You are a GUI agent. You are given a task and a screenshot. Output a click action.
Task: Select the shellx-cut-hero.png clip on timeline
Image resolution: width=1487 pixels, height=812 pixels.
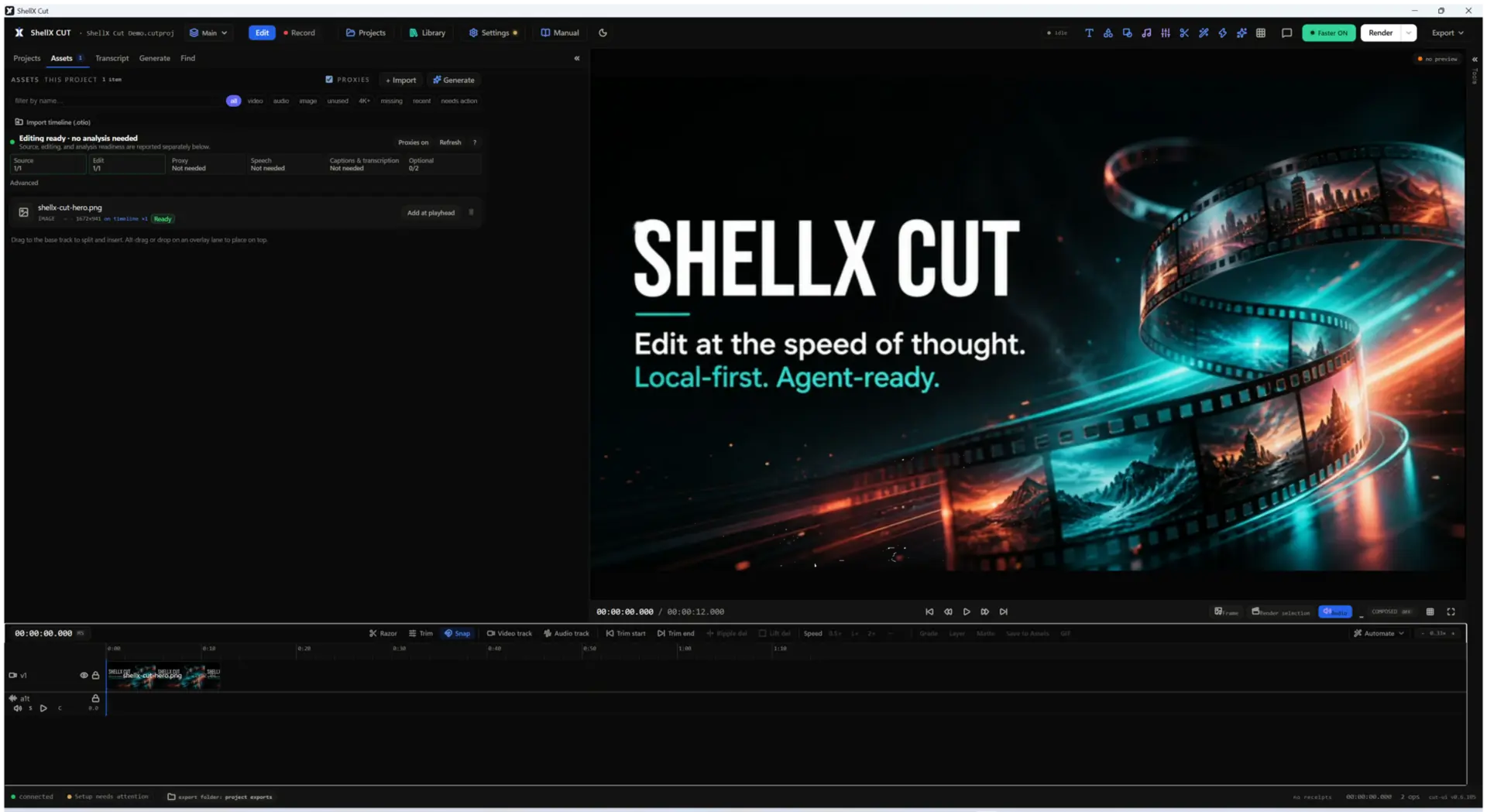[x=163, y=675]
